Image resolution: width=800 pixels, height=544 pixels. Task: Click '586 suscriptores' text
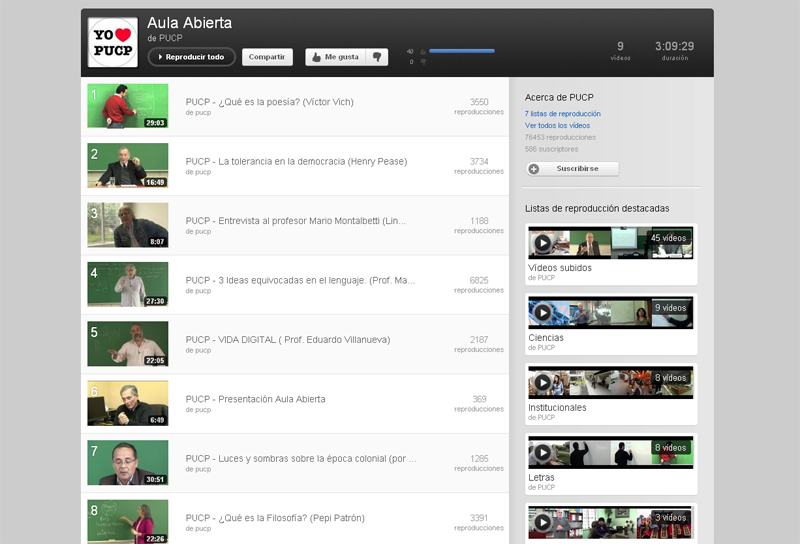[x=552, y=149]
